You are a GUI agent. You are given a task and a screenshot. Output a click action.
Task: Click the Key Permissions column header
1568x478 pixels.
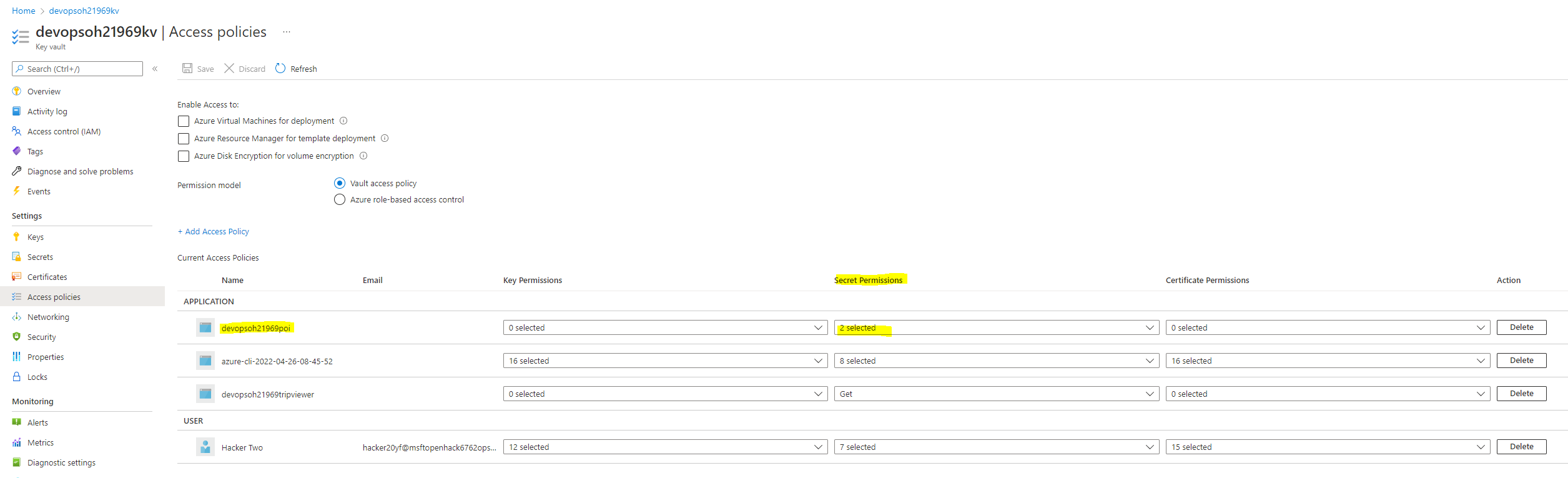click(x=533, y=280)
